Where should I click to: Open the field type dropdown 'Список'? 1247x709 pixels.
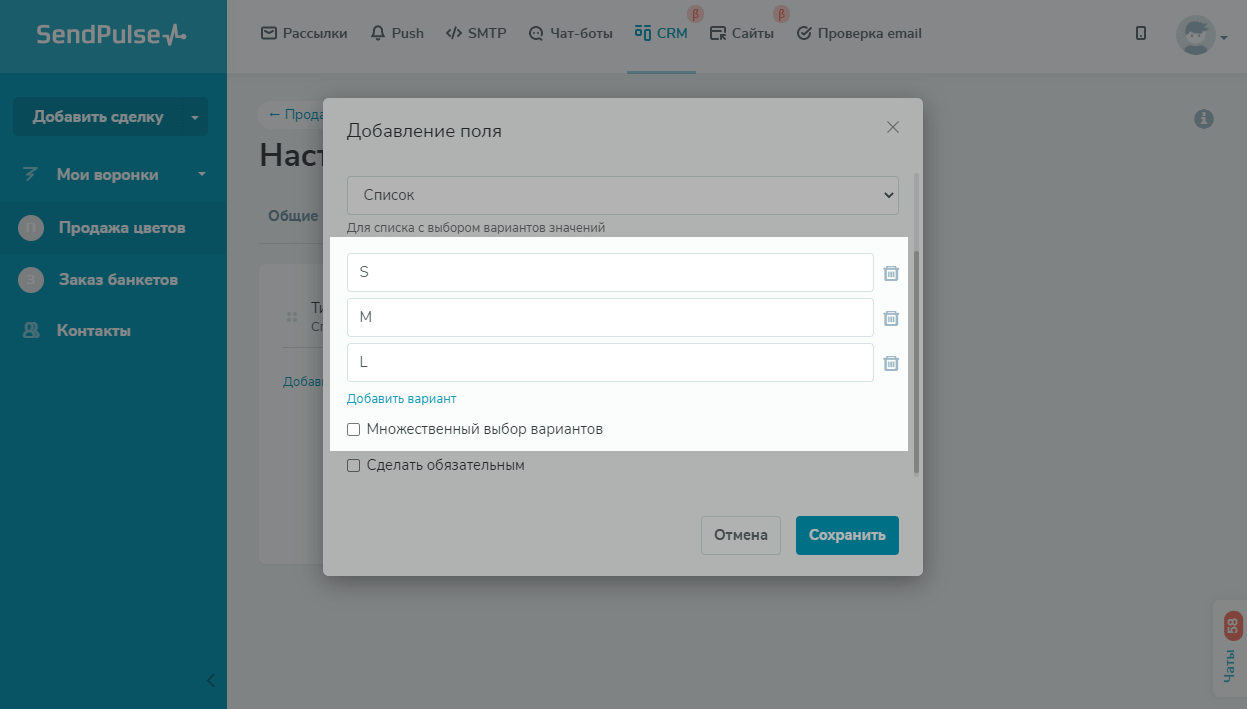coord(622,195)
